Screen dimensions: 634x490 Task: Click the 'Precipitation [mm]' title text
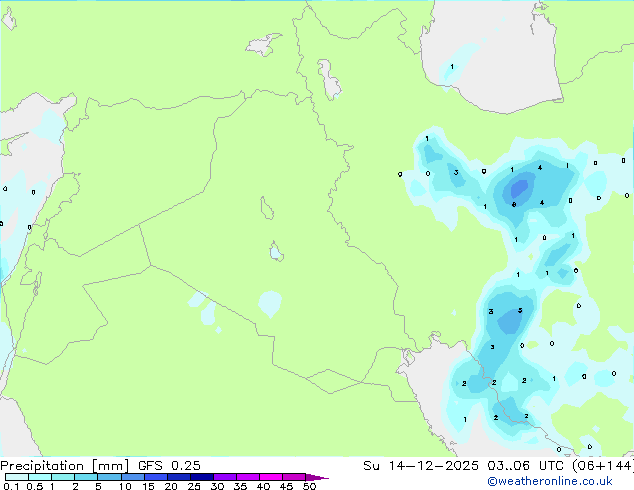coord(65,466)
